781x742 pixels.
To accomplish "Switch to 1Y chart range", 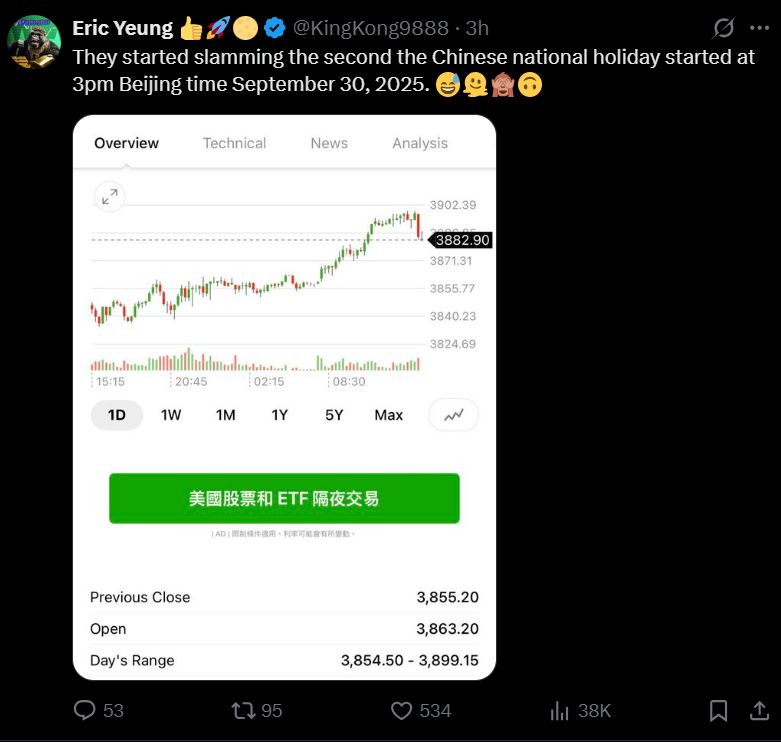I will click(279, 414).
